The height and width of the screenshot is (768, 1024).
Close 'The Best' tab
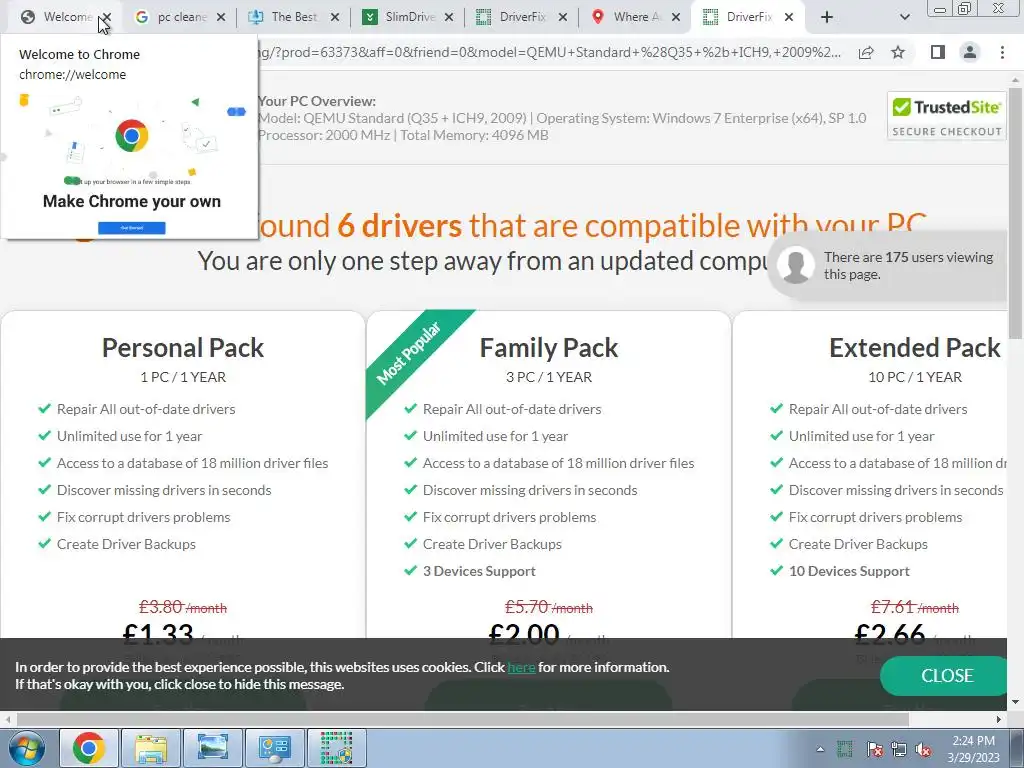click(335, 18)
